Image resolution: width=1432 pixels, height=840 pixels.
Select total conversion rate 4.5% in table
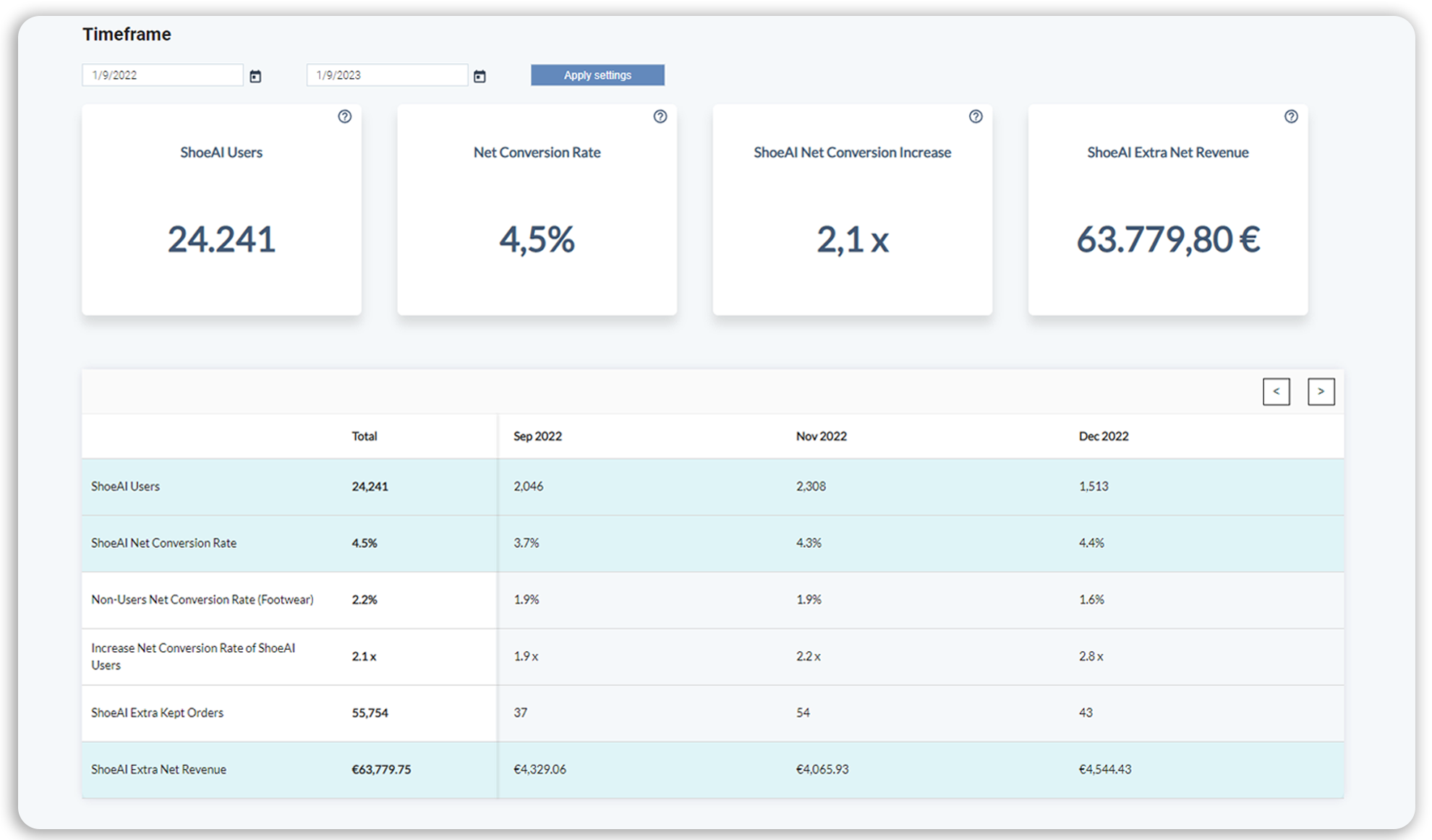pyautogui.click(x=365, y=543)
